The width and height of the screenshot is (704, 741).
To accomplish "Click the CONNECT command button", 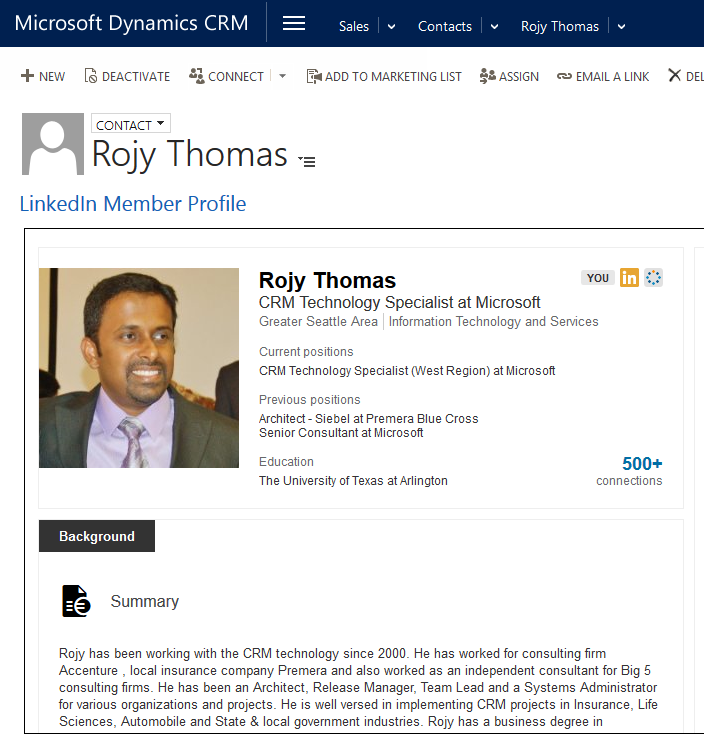I will coord(226,76).
